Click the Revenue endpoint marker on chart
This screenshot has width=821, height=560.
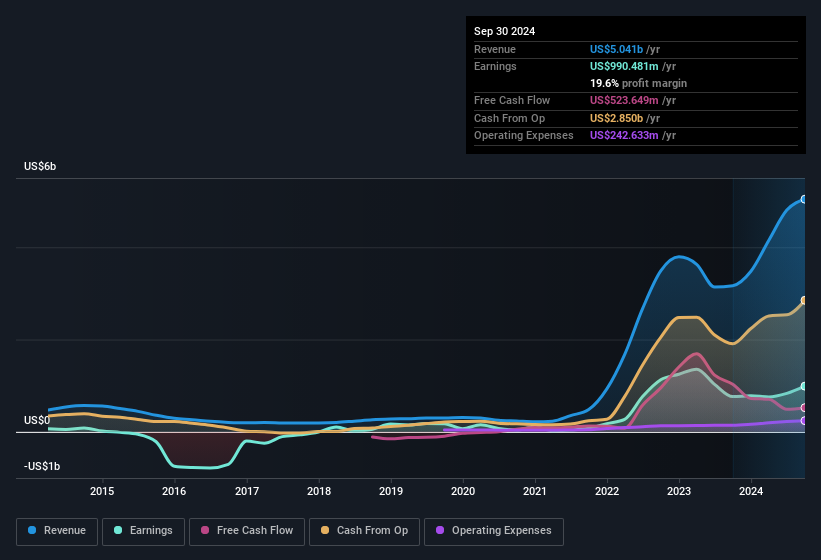(x=804, y=199)
